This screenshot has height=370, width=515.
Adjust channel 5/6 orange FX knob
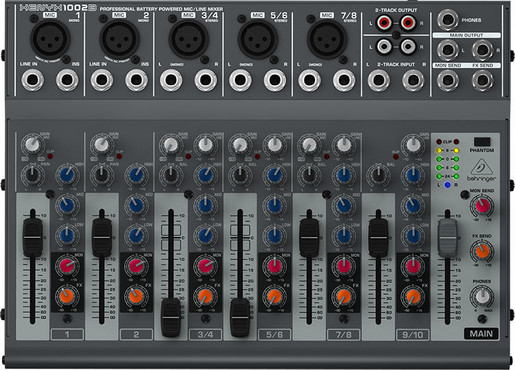275,296
